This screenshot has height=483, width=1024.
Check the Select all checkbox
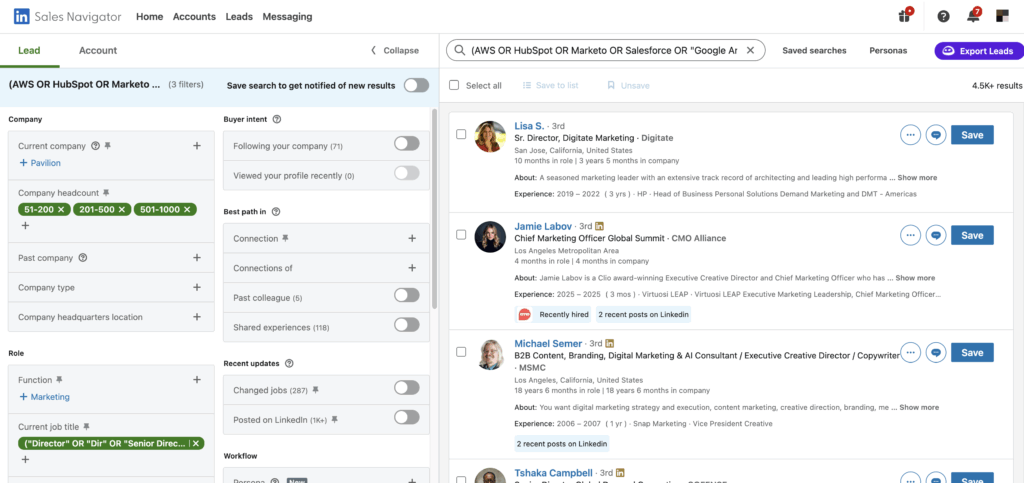click(x=455, y=86)
